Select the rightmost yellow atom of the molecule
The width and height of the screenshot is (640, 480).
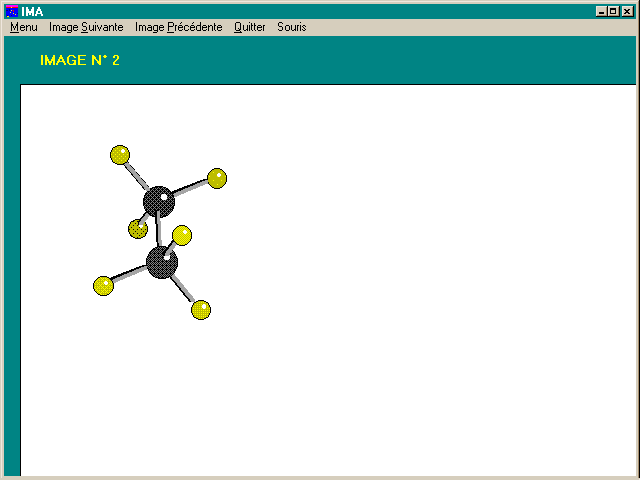[x=217, y=179]
